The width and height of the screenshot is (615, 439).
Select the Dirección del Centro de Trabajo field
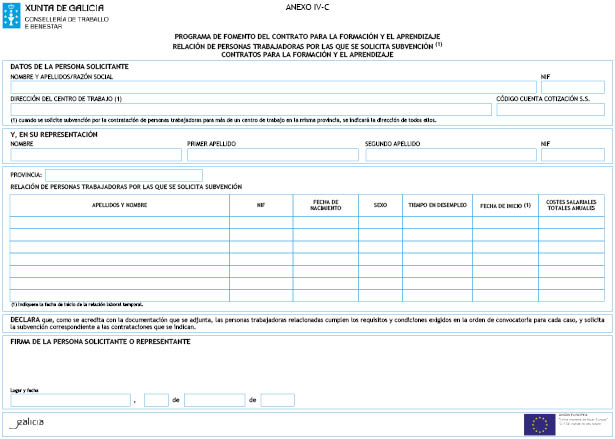click(250, 109)
